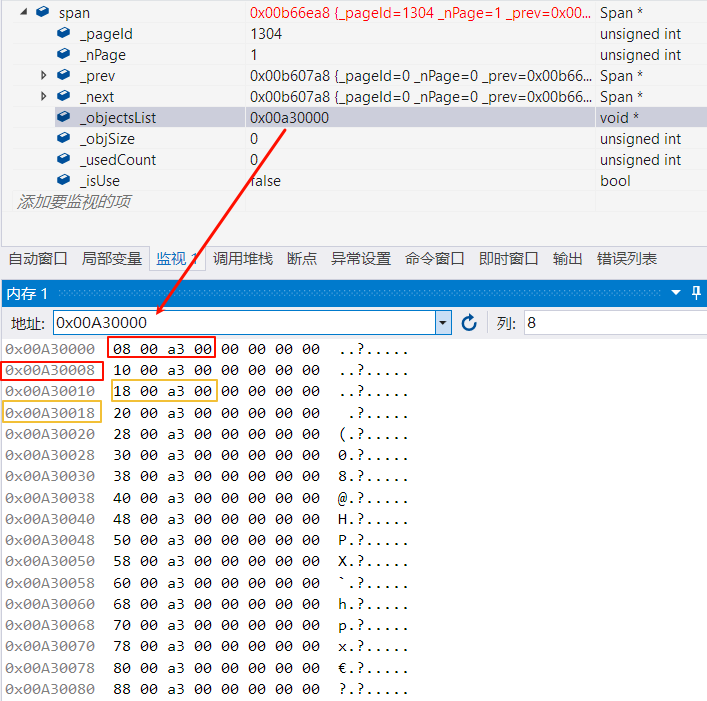
Task: Switch to the 调用堆栈 tab
Action: pos(243,259)
